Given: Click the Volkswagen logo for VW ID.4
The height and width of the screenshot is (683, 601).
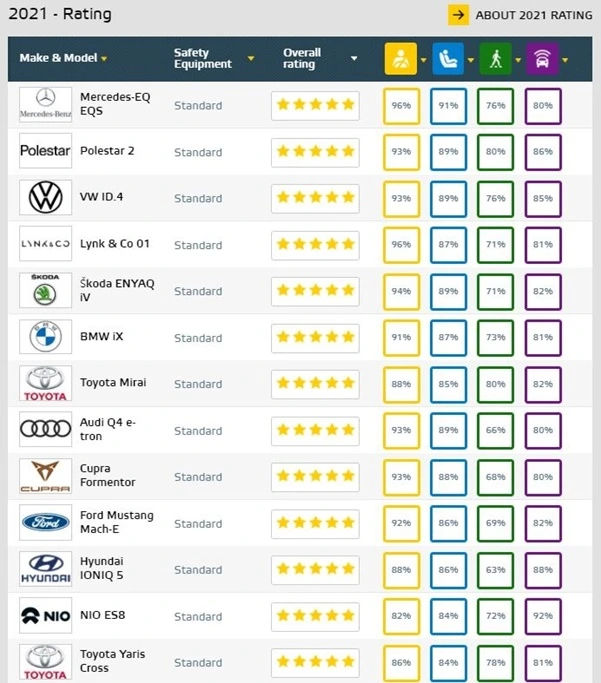Looking at the screenshot, I should click(x=45, y=197).
